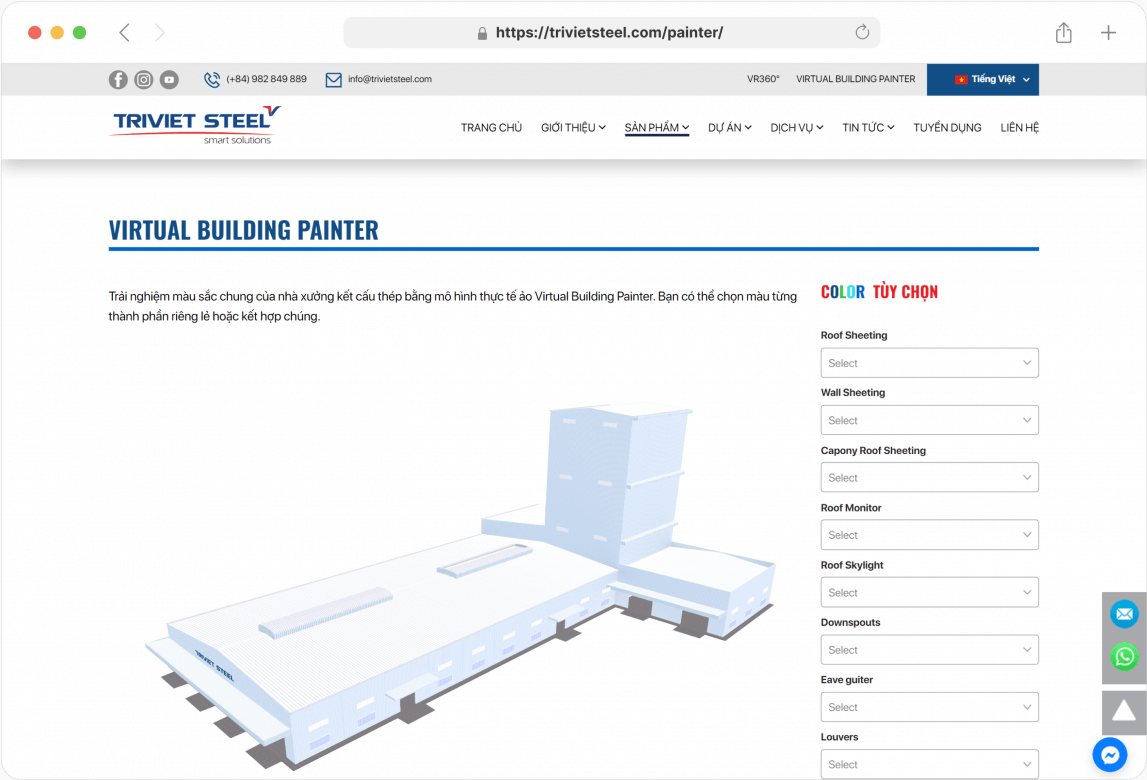Click the Louvers label
The height and width of the screenshot is (780, 1147).
(839, 737)
